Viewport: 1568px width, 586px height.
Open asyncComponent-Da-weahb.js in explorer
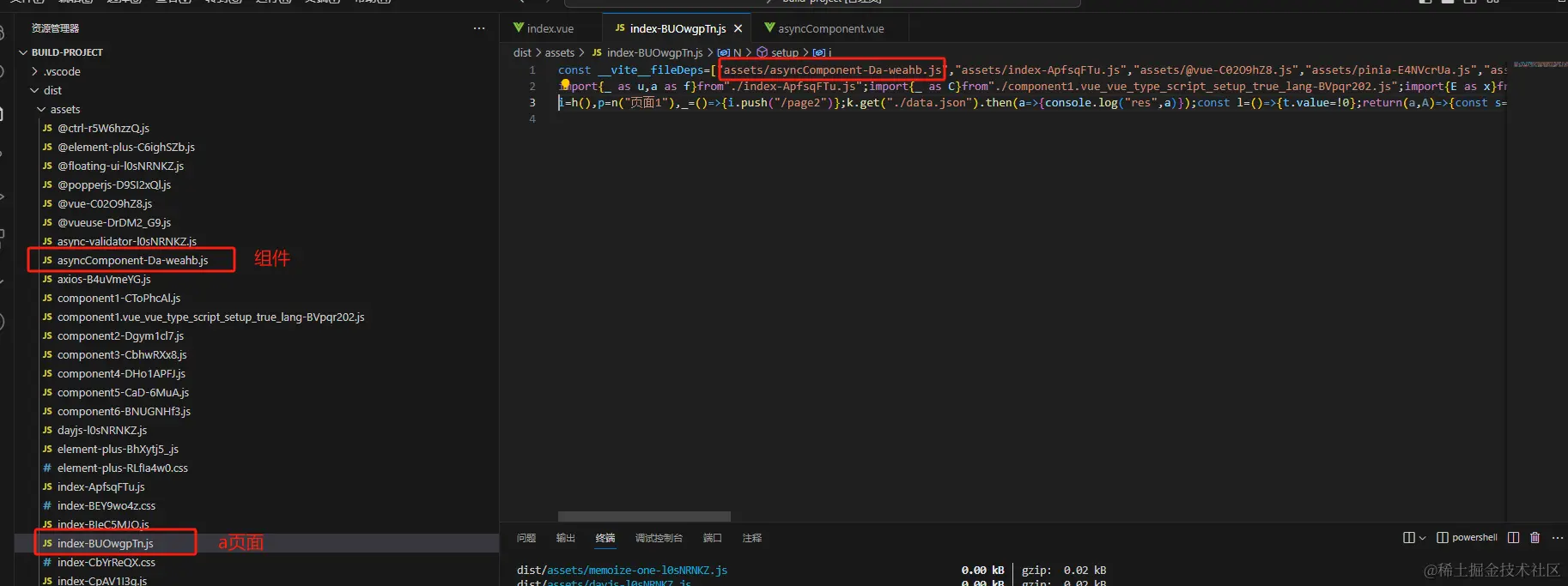[132, 260]
